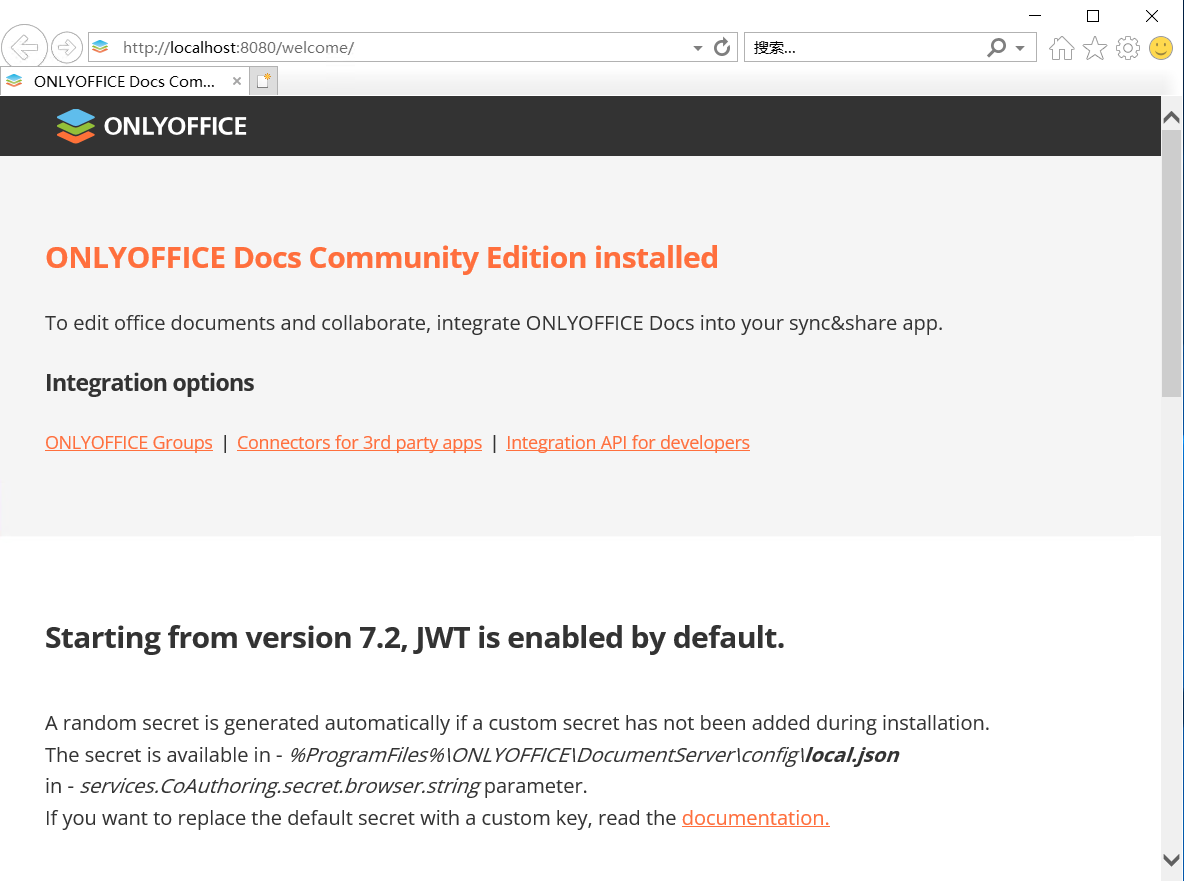Click the vertical scrollbar thumb
1184x881 pixels.
[1171, 263]
